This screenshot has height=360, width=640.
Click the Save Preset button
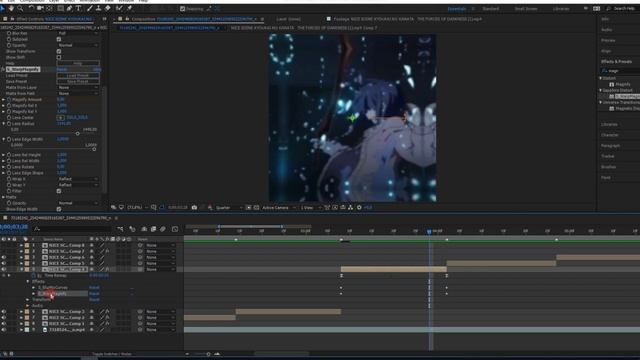click(78, 82)
